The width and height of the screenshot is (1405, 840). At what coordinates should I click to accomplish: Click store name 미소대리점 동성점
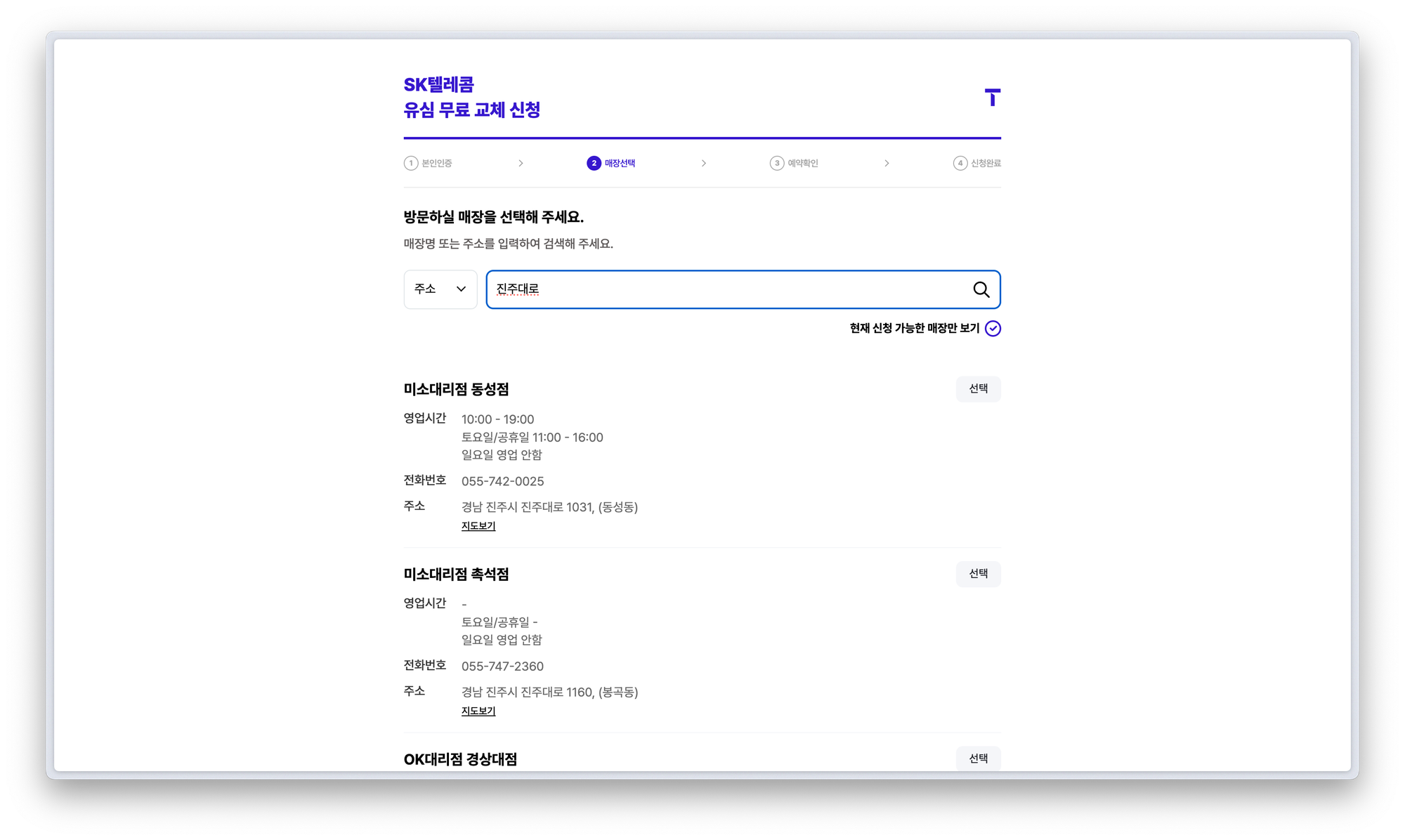coord(457,389)
